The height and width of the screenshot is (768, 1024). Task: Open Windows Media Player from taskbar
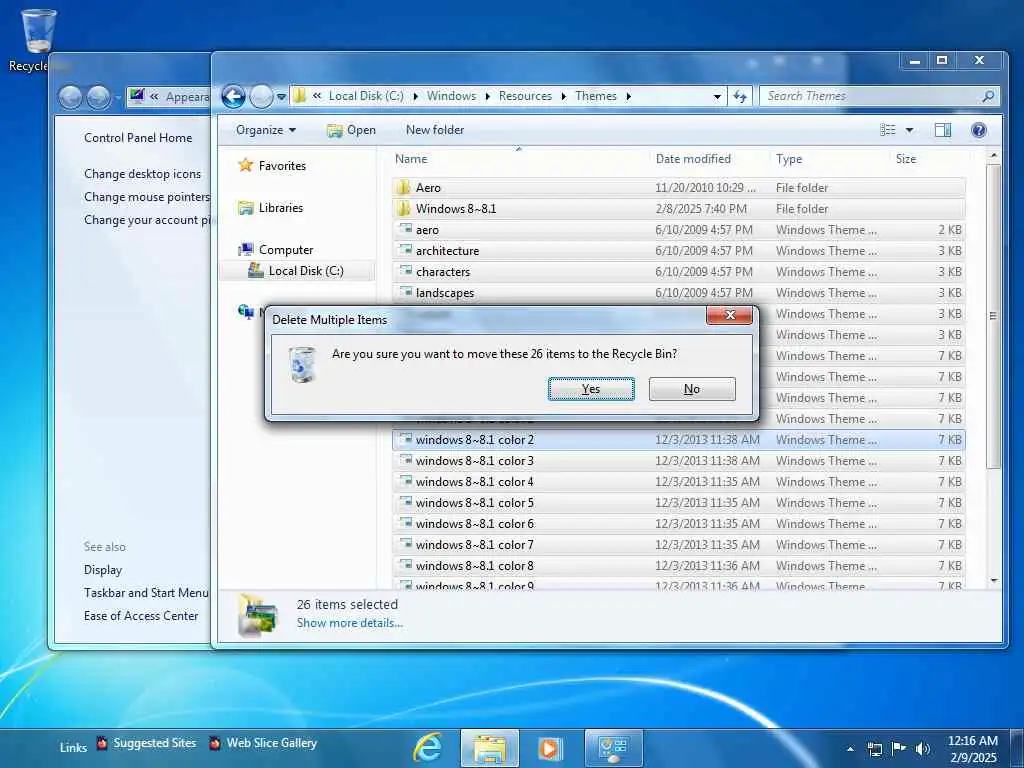point(550,748)
